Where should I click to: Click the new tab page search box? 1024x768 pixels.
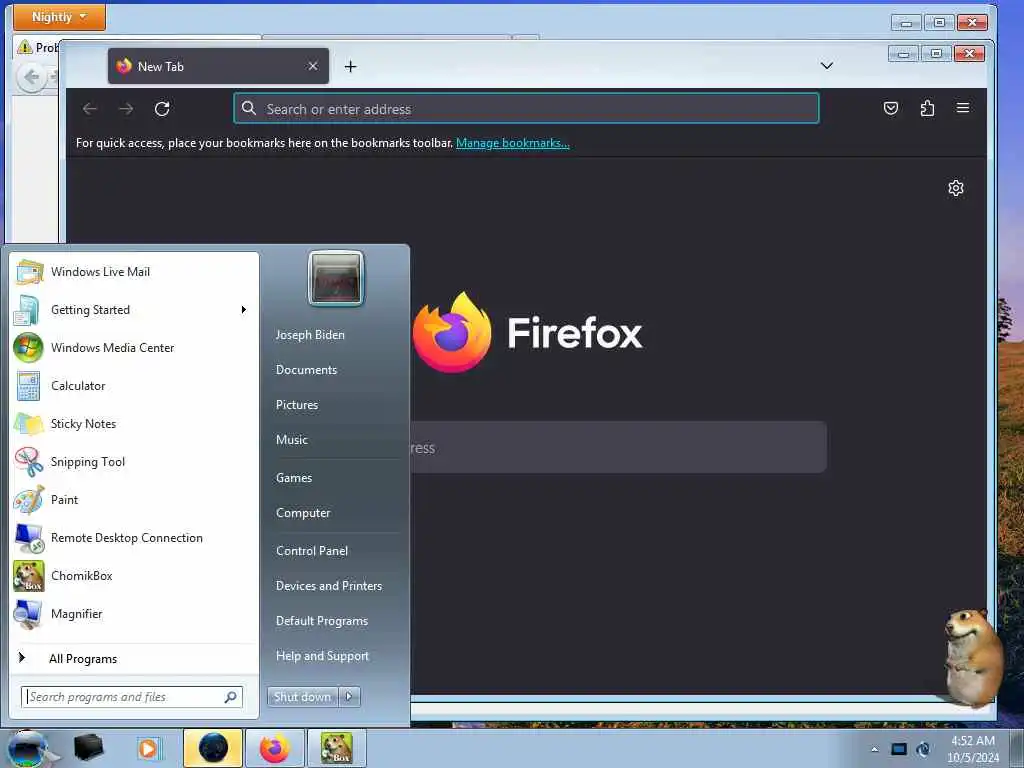[617, 447]
